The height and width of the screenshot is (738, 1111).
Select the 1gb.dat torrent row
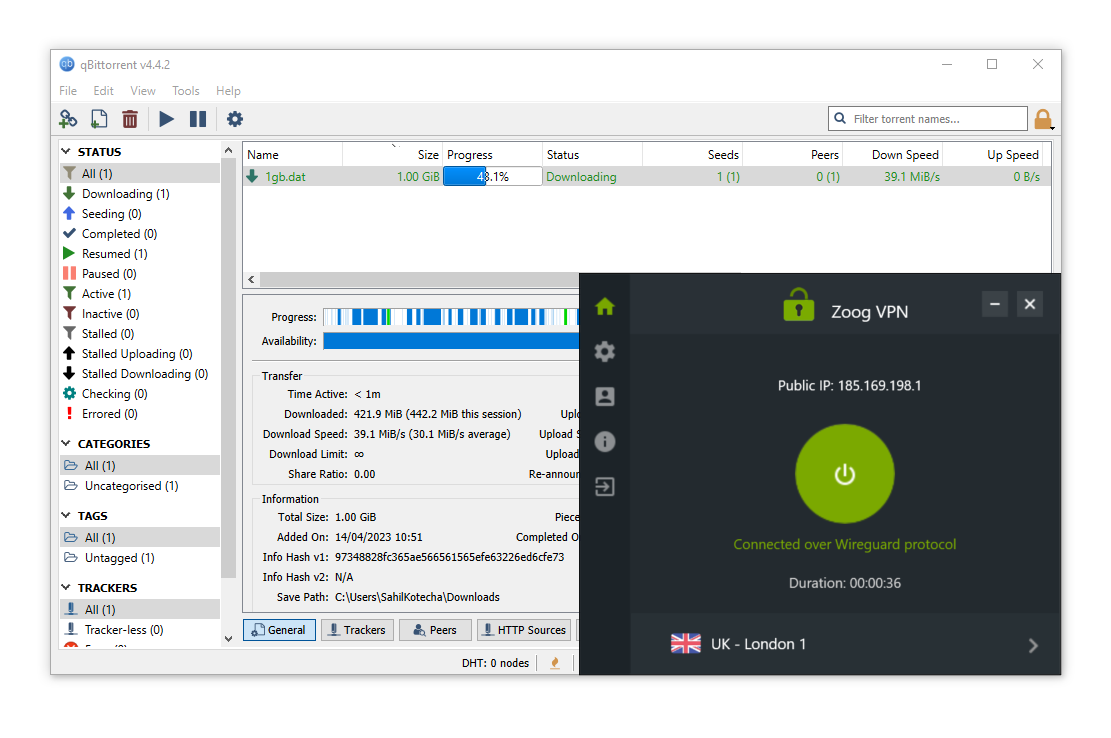pos(646,176)
